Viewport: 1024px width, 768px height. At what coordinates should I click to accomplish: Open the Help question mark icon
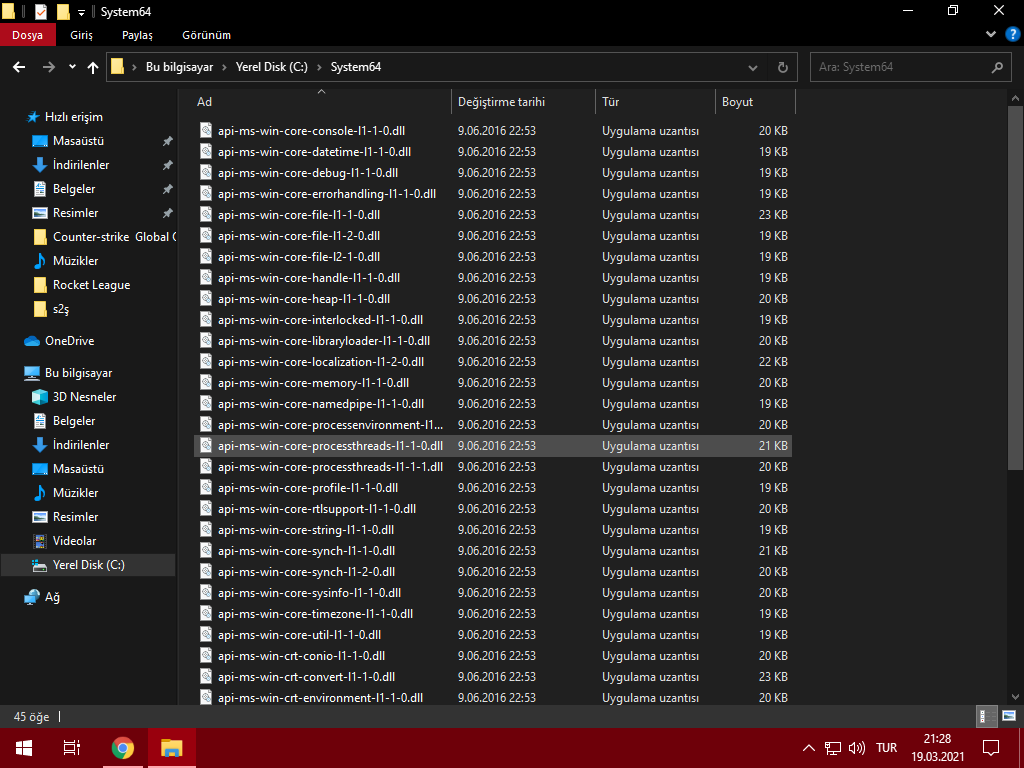click(x=1012, y=35)
